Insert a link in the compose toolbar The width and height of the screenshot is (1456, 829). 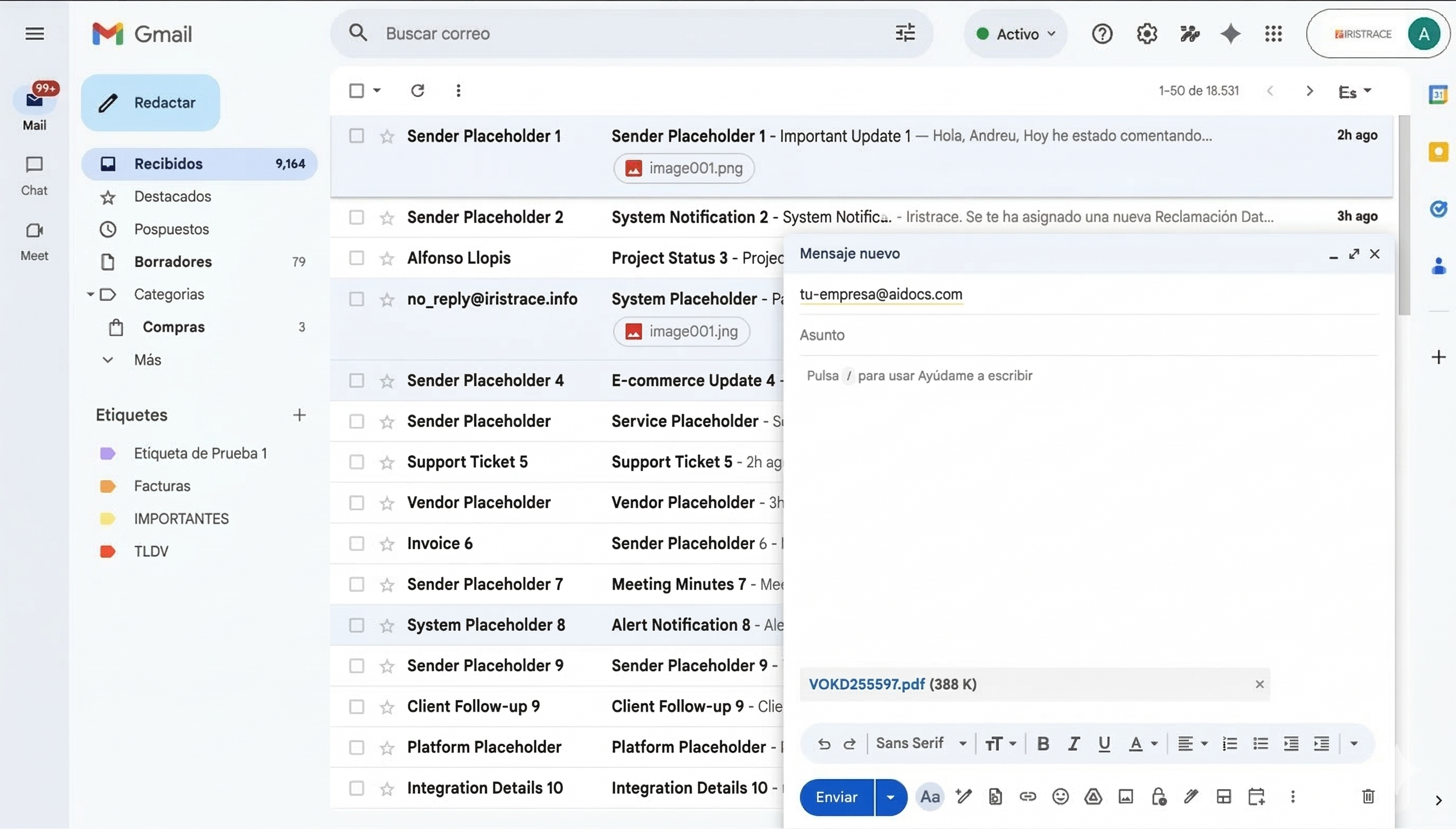point(1027,797)
